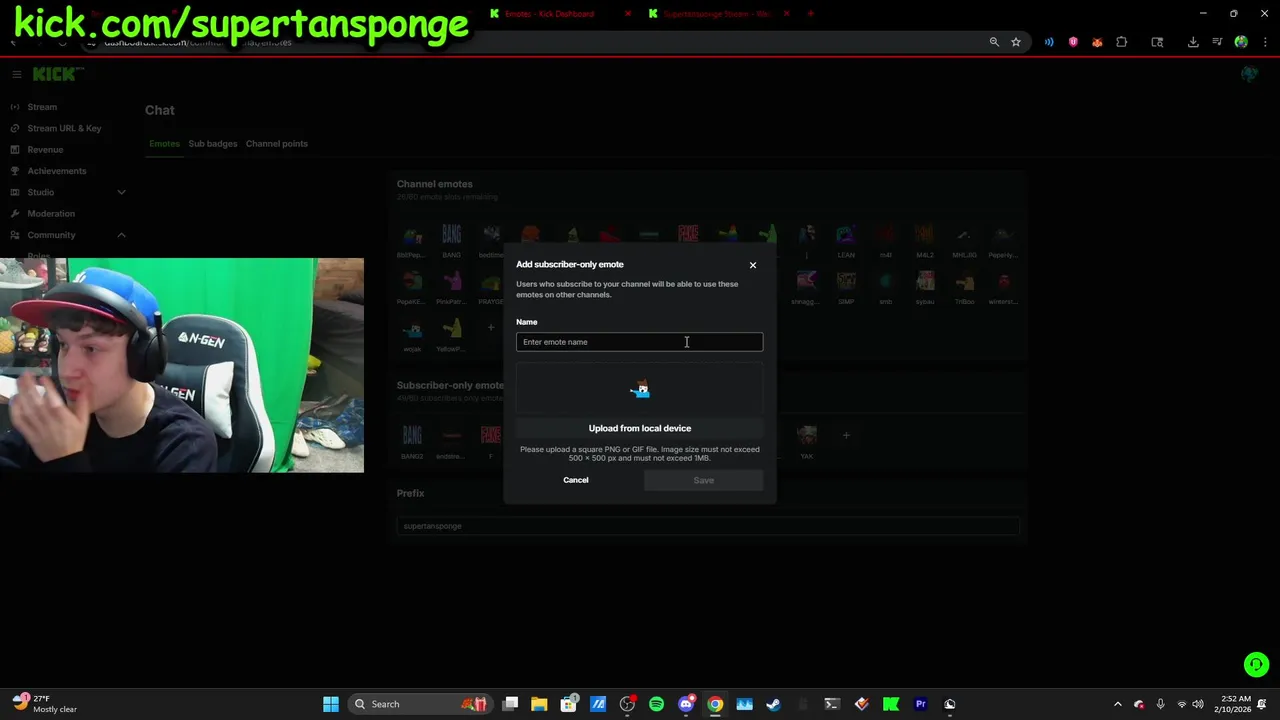Click the greyed Save button
This screenshot has width=1280, height=720.
pyautogui.click(x=704, y=480)
